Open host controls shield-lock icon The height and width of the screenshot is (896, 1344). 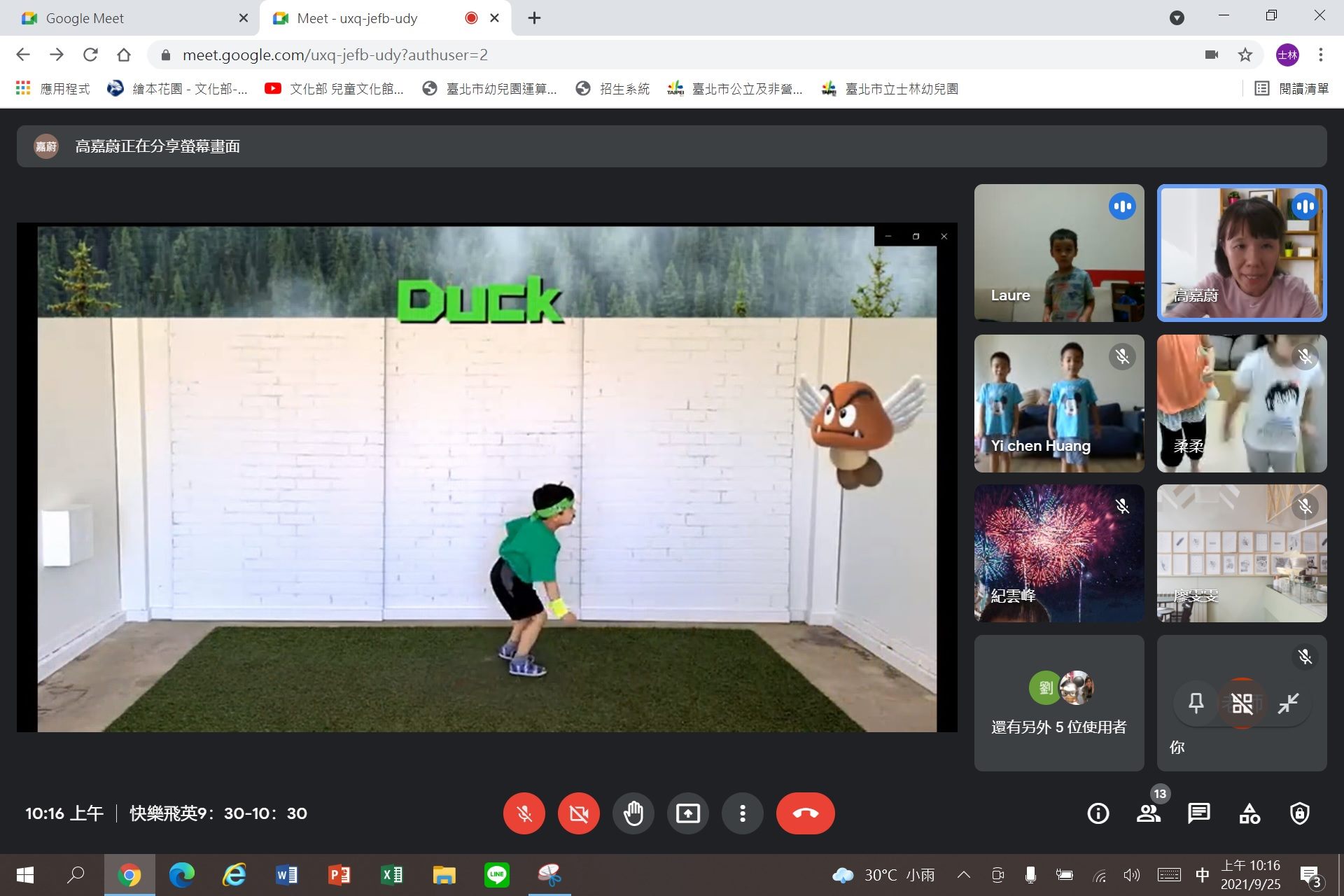point(1300,813)
